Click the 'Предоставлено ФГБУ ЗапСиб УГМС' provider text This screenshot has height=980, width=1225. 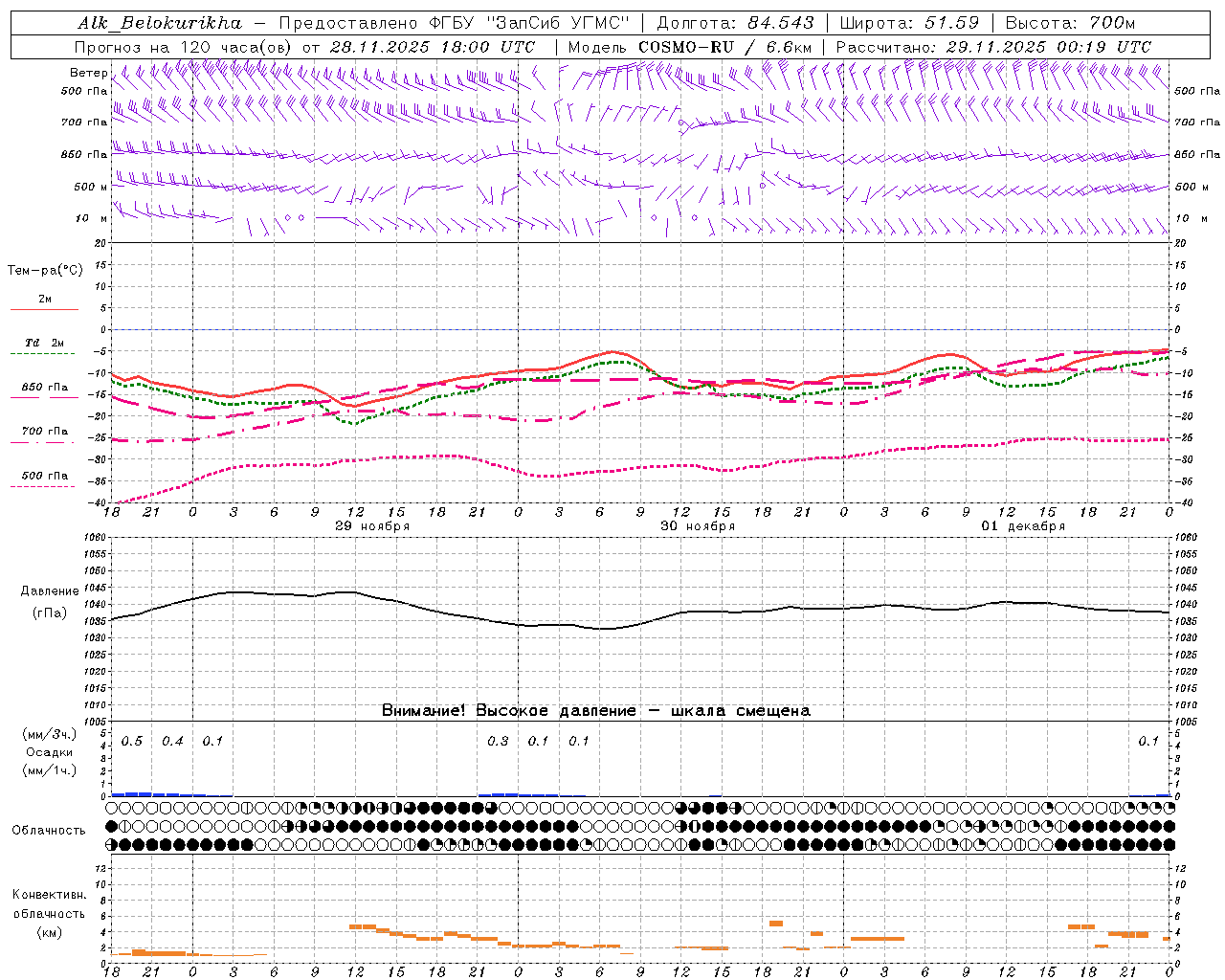[456, 23]
